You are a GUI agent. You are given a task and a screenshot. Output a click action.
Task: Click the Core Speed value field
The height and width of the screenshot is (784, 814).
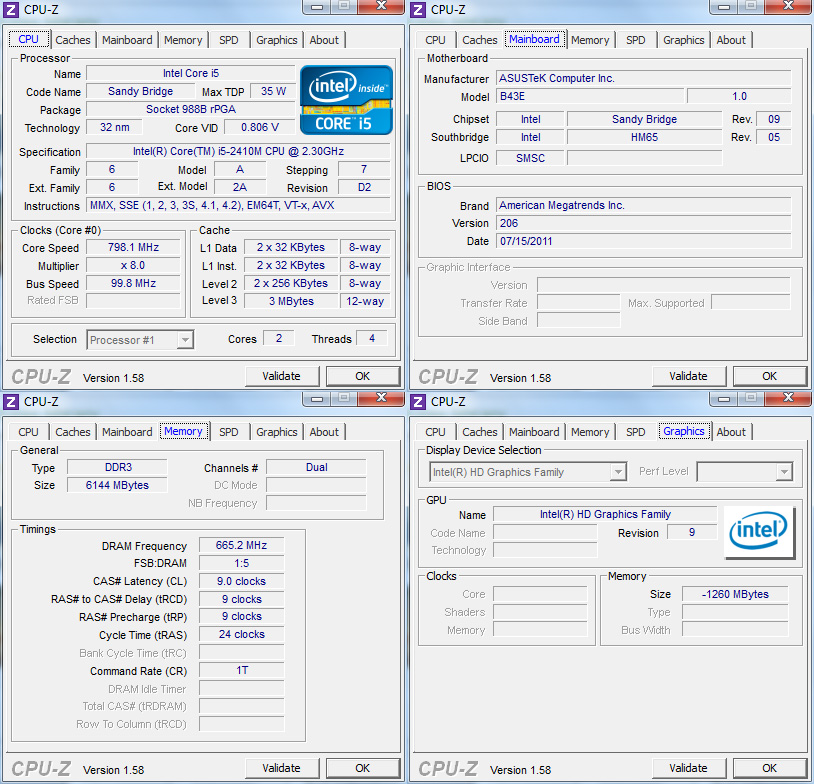(x=131, y=247)
